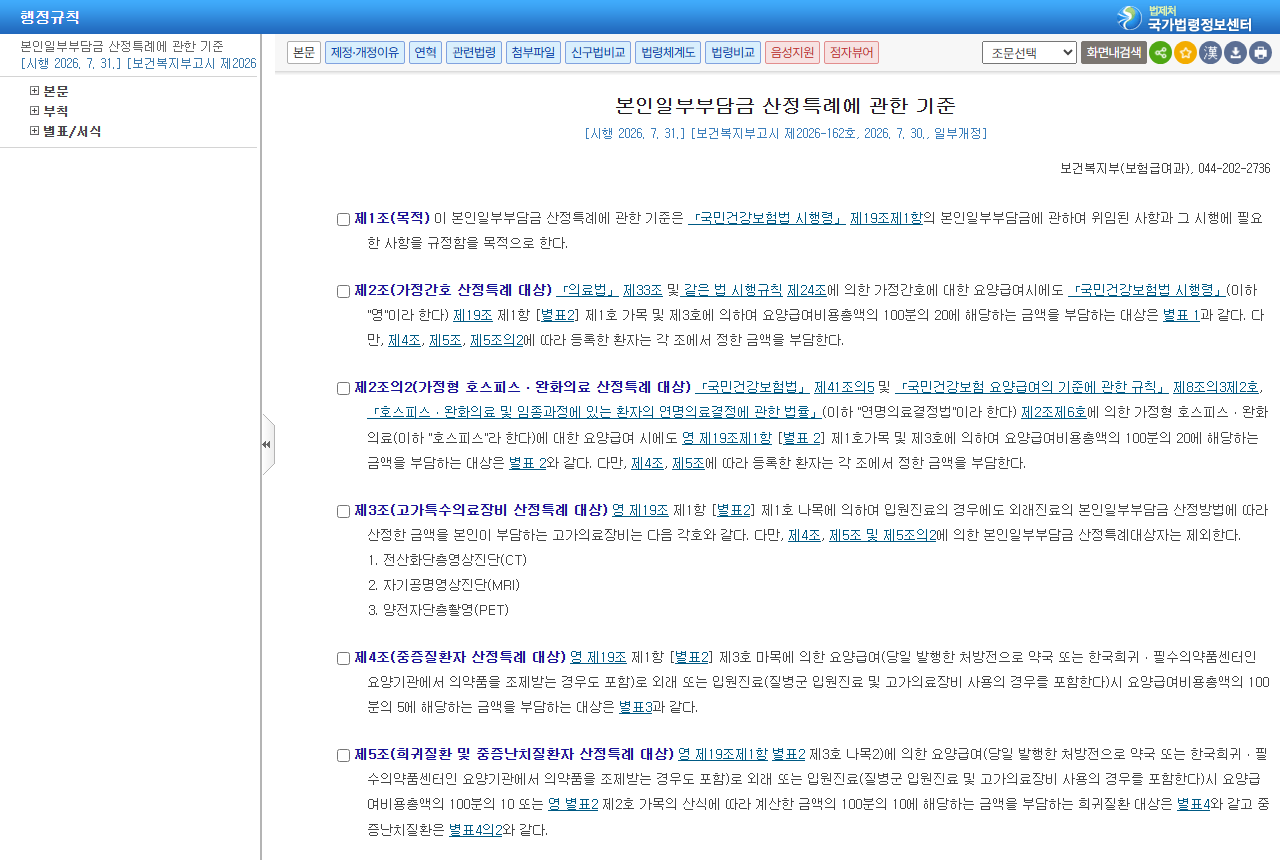This screenshot has width=1280, height=860.
Task: Show the 신구법비교 tab
Action: (x=597, y=52)
